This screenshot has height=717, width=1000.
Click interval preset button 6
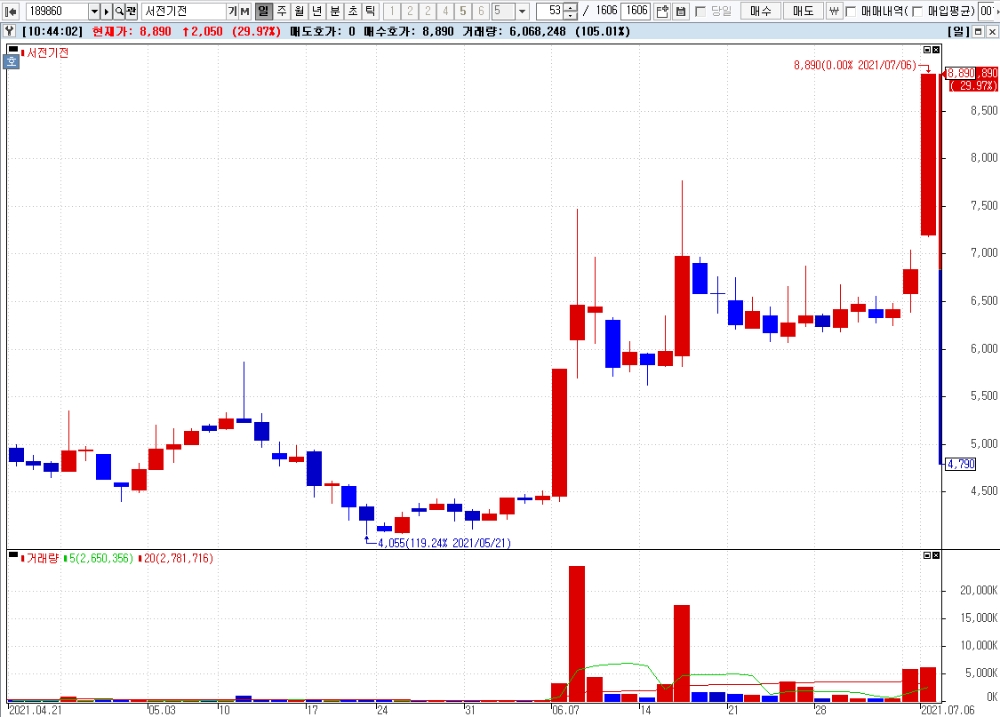[x=481, y=11]
